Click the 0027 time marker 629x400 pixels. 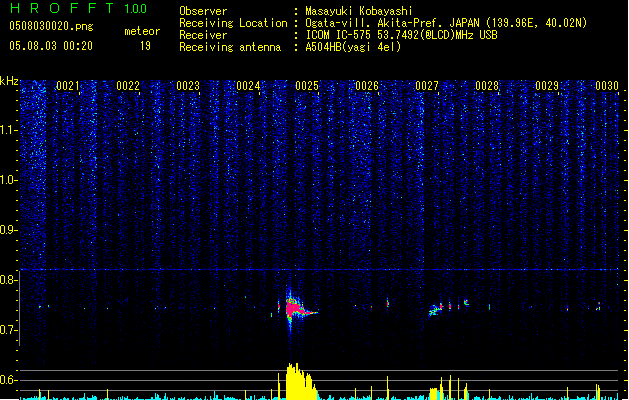(x=427, y=87)
